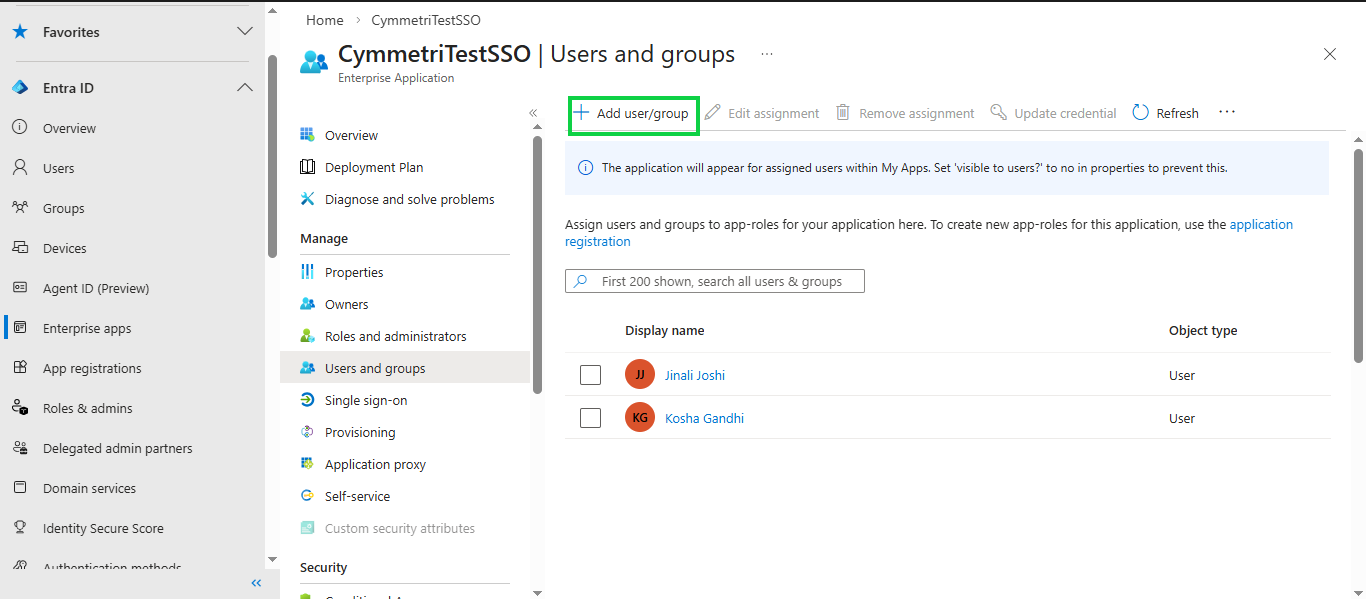
Task: Close the Users and groups blade
Action: click(1330, 54)
